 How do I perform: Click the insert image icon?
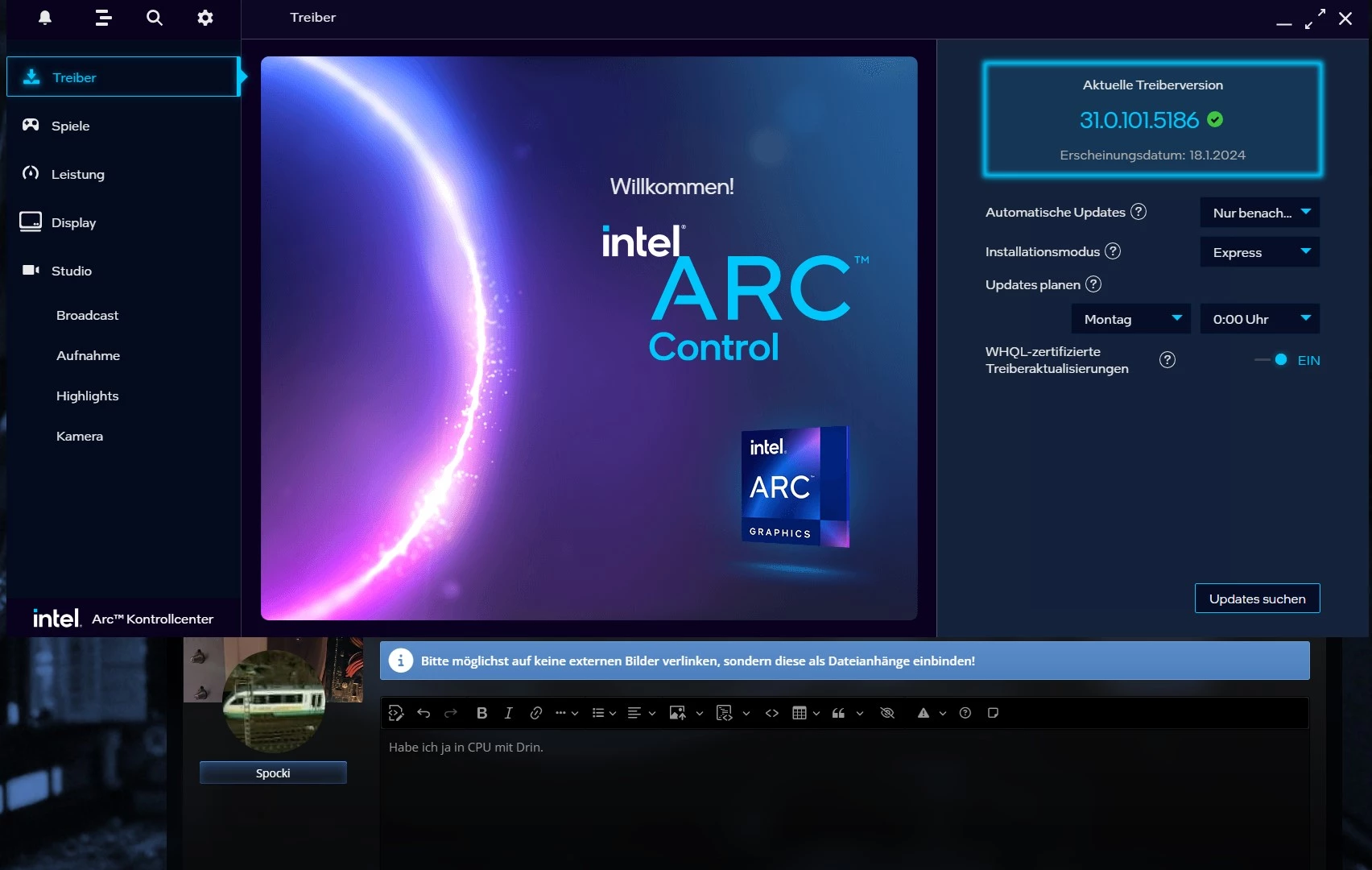click(677, 713)
